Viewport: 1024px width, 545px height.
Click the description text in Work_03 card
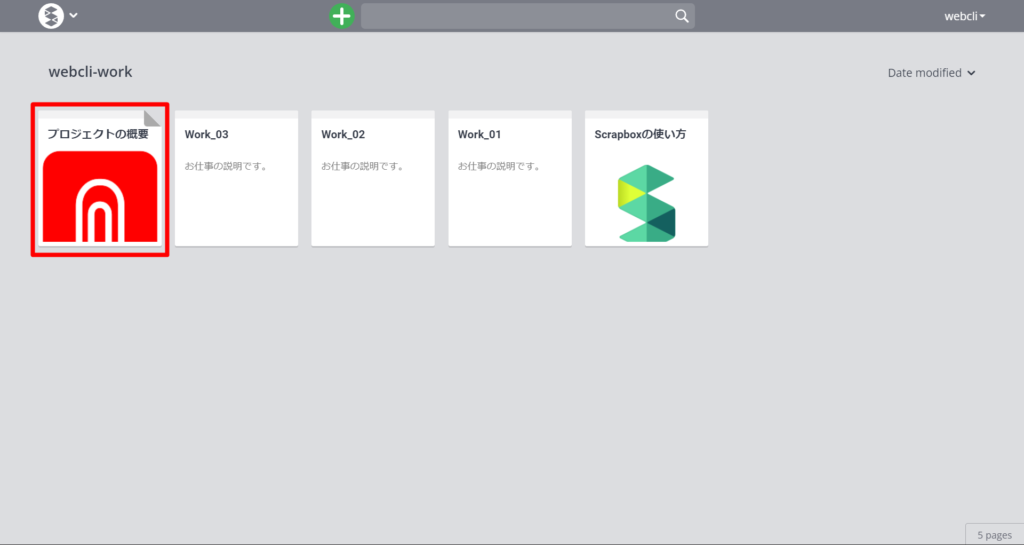(226, 166)
